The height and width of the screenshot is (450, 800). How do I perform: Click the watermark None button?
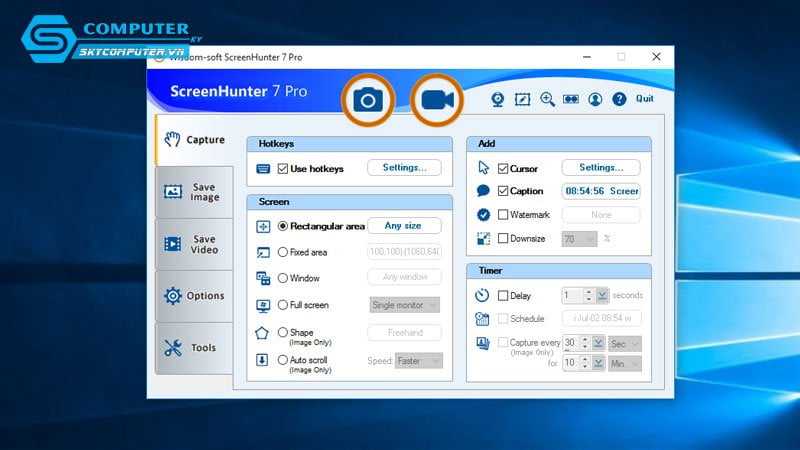[x=601, y=215]
